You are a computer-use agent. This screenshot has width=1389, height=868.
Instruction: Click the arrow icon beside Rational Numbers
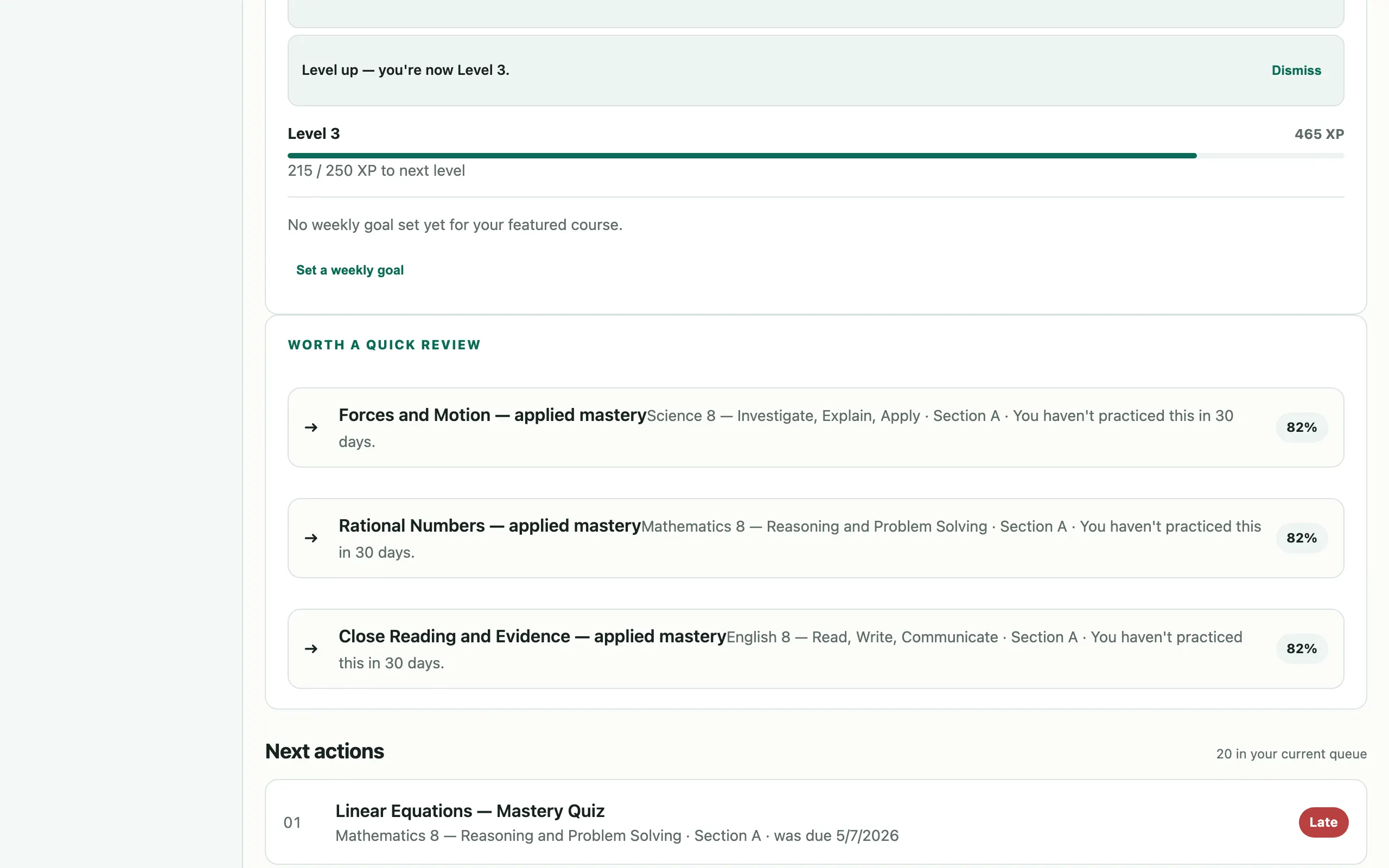click(x=311, y=538)
